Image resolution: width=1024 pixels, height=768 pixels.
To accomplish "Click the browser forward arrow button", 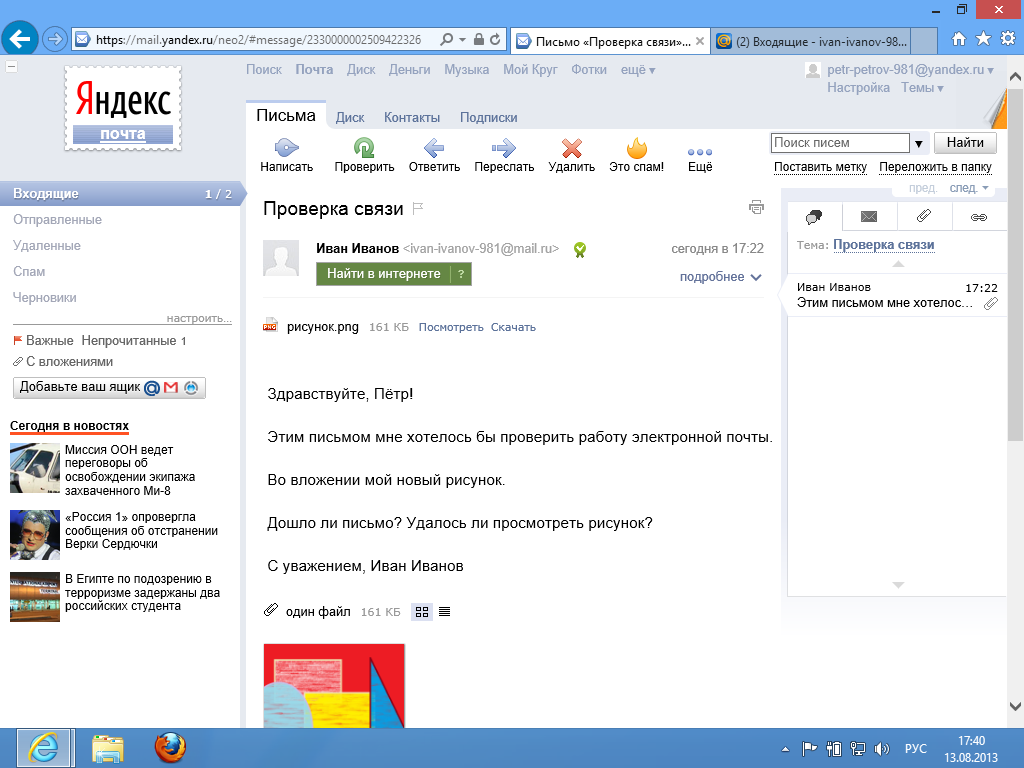I will tap(55, 39).
